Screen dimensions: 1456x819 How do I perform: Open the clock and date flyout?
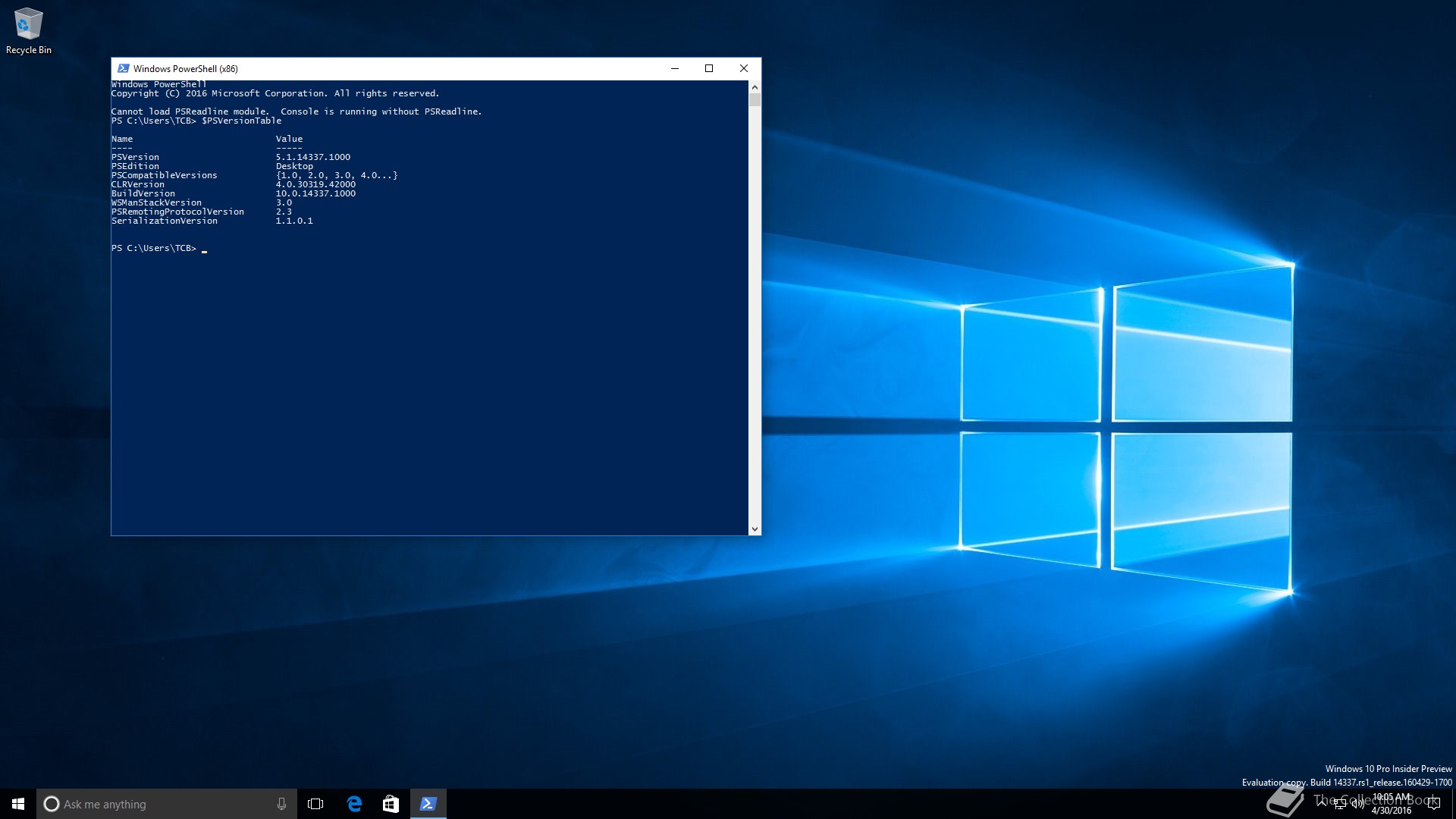click(x=1392, y=804)
